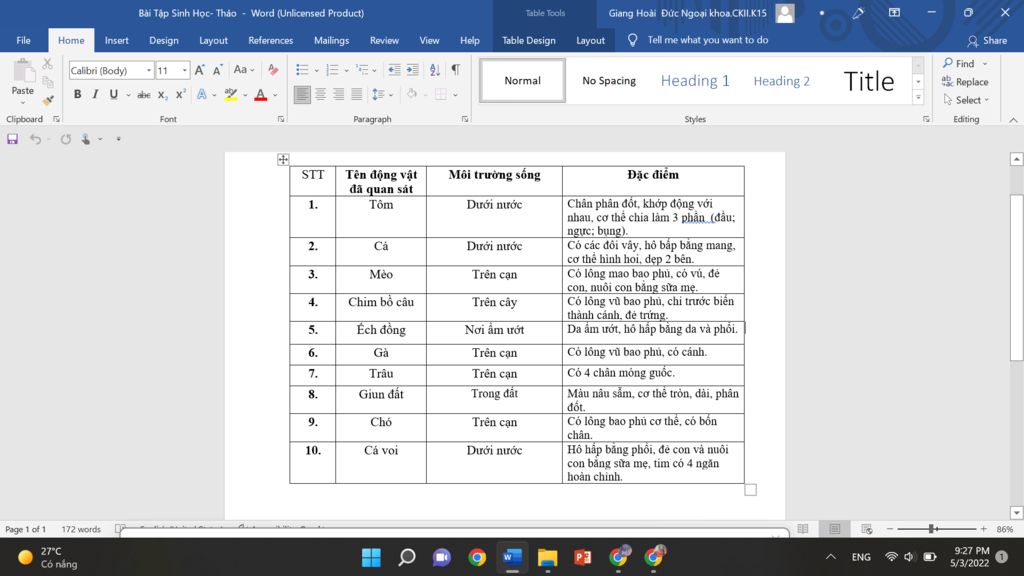
Task: Open the Change Case Aa dropdown
Action: pos(244,70)
